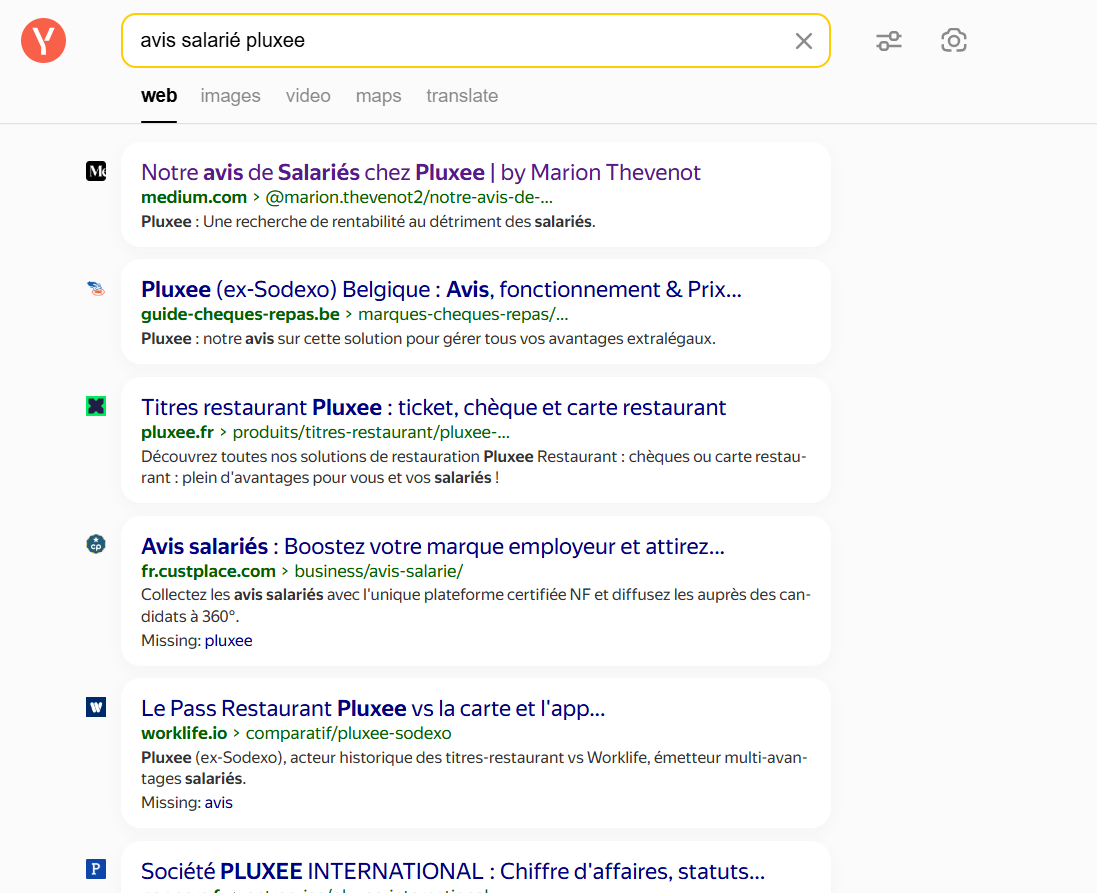
Task: Click guide-cheques-repas favicon icon
Action: (x=96, y=288)
